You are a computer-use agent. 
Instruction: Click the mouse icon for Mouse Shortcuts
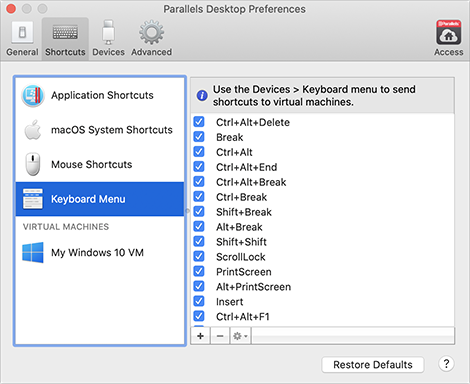click(33, 164)
